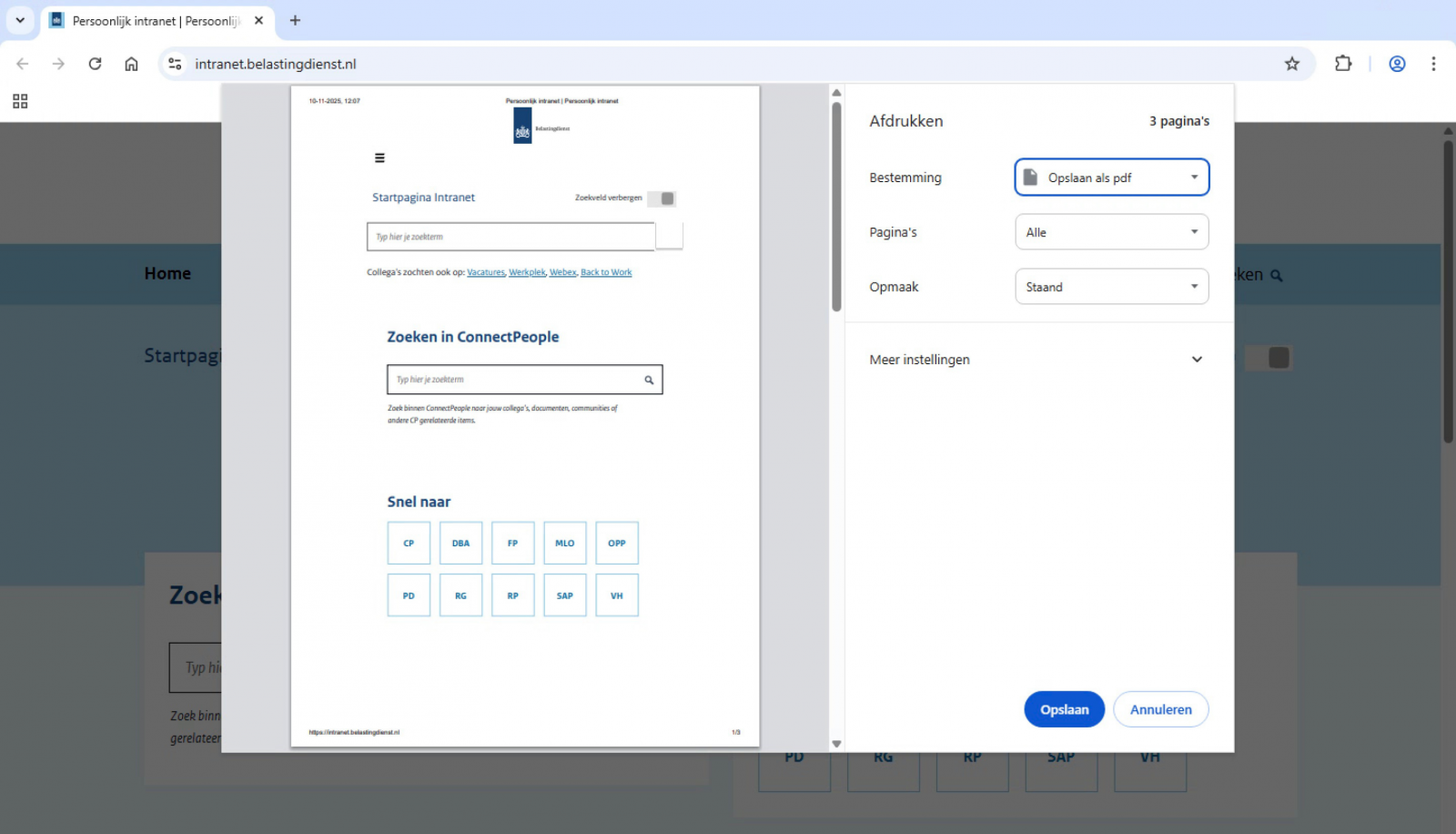Open the Webex link in the preview
This screenshot has height=834, width=1456.
tap(562, 271)
